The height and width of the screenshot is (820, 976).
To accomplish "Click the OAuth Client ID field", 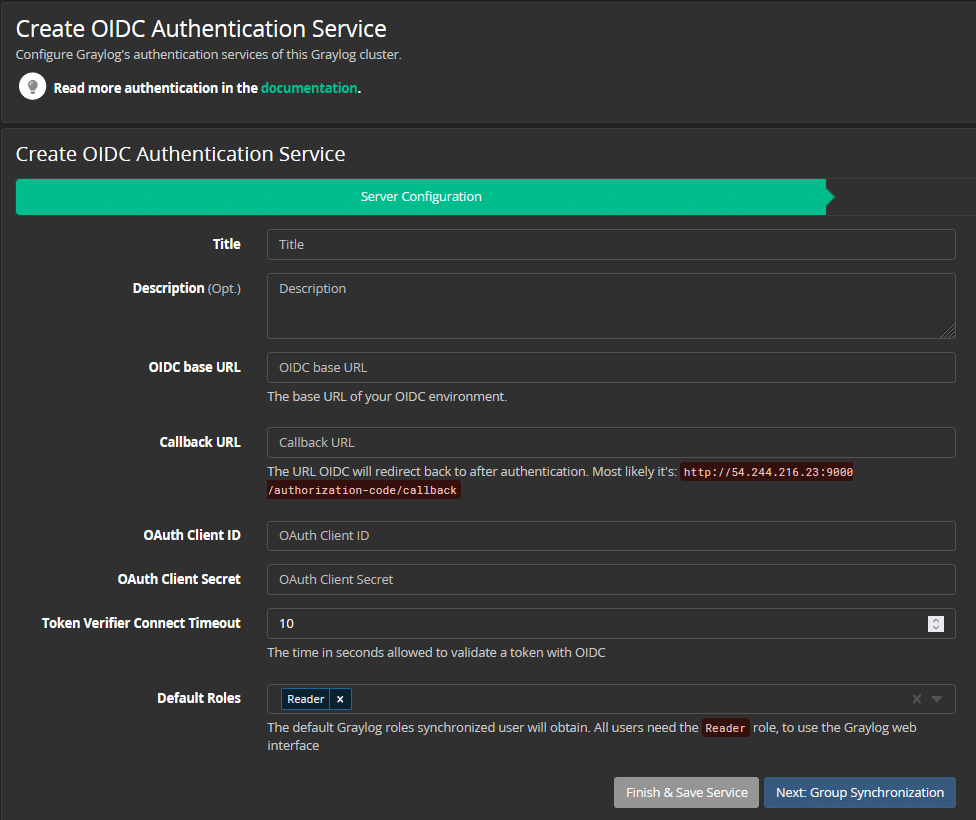I will pyautogui.click(x=610, y=535).
